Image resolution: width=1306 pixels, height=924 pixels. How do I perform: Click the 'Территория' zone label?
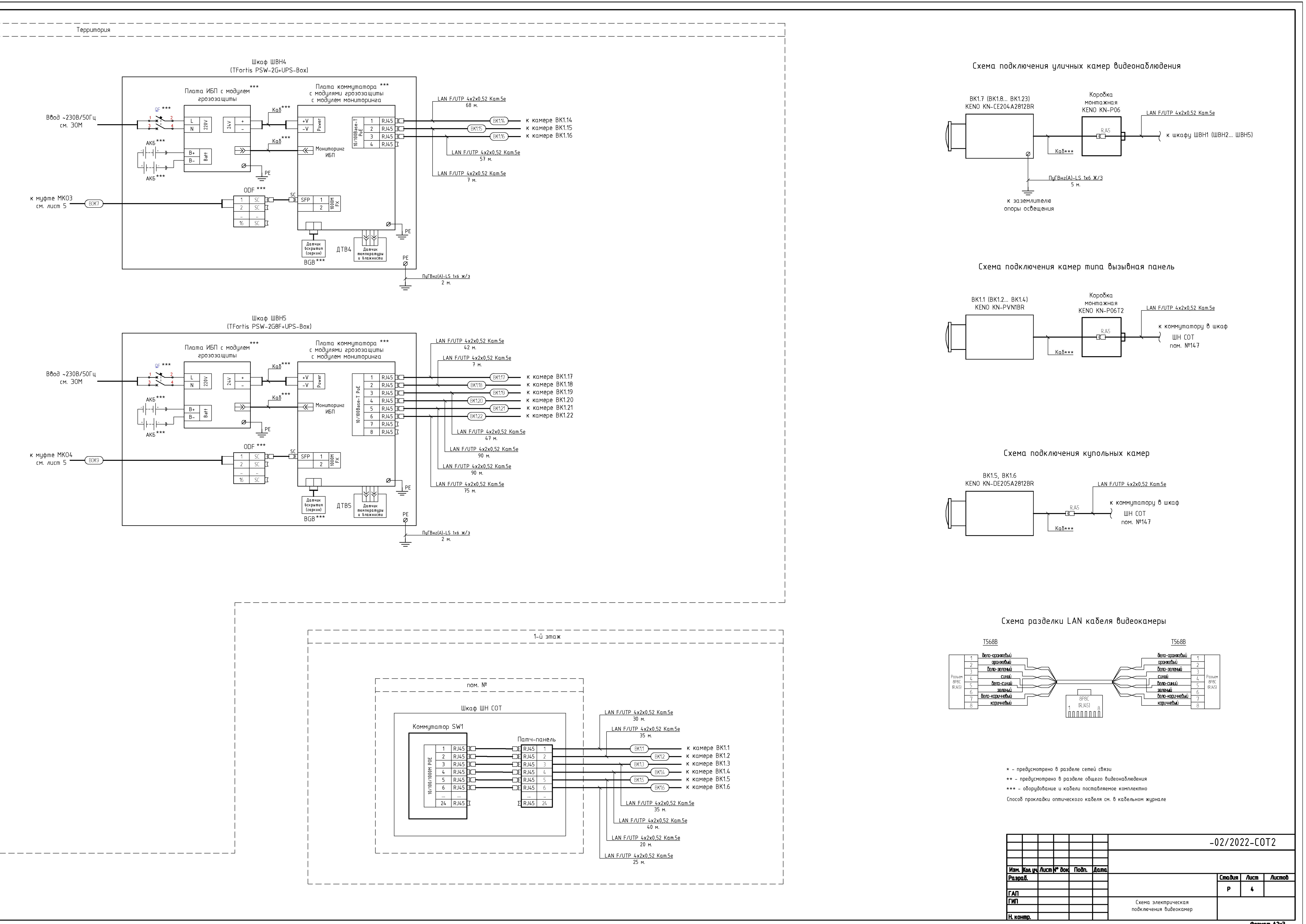pos(93,30)
